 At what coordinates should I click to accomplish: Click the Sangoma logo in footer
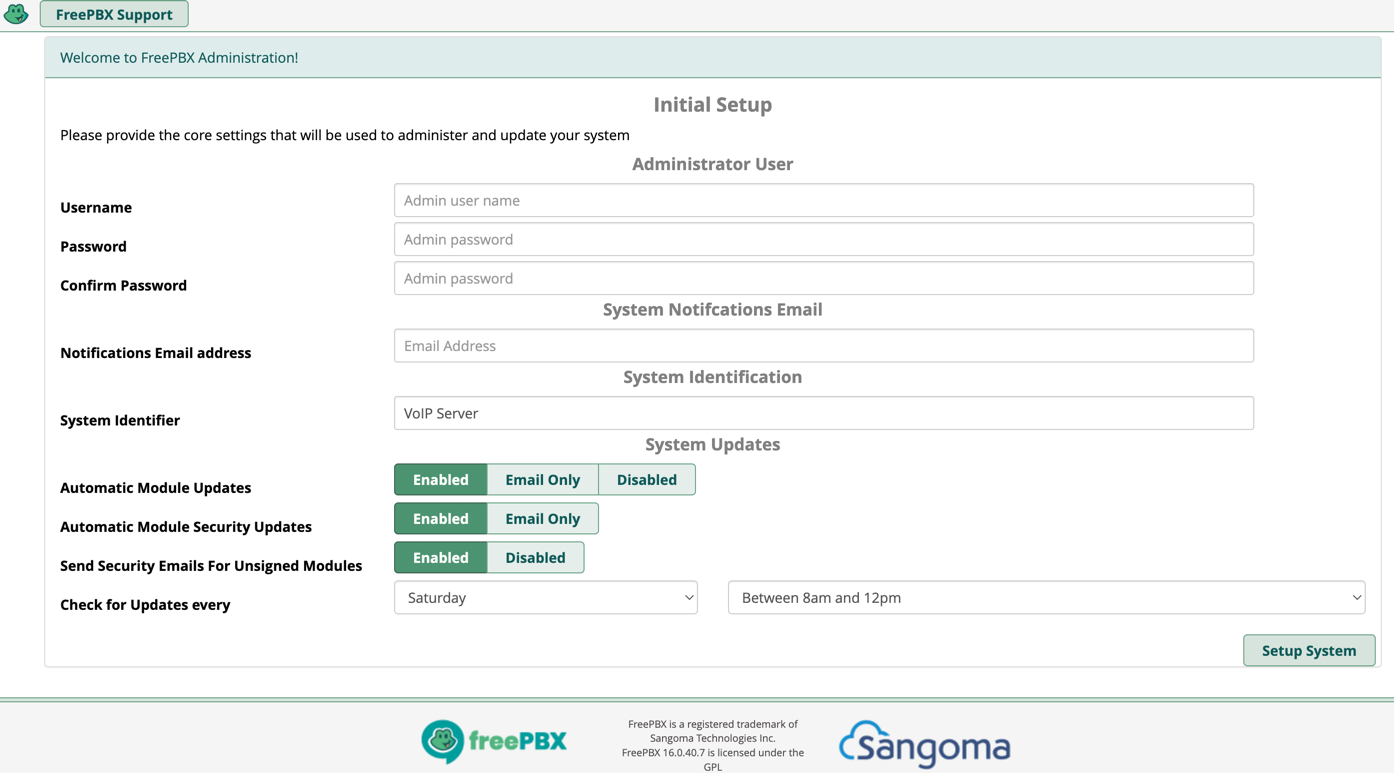click(x=925, y=745)
